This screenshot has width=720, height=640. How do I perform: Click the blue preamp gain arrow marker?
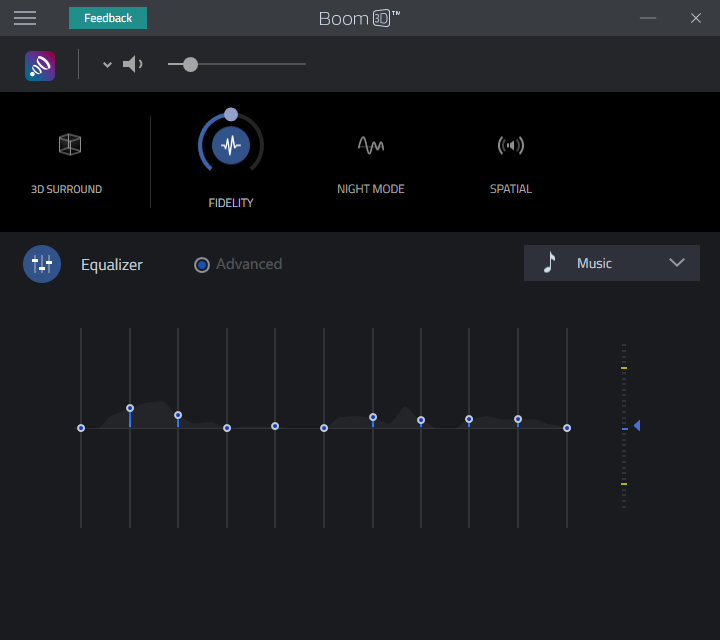coord(637,426)
